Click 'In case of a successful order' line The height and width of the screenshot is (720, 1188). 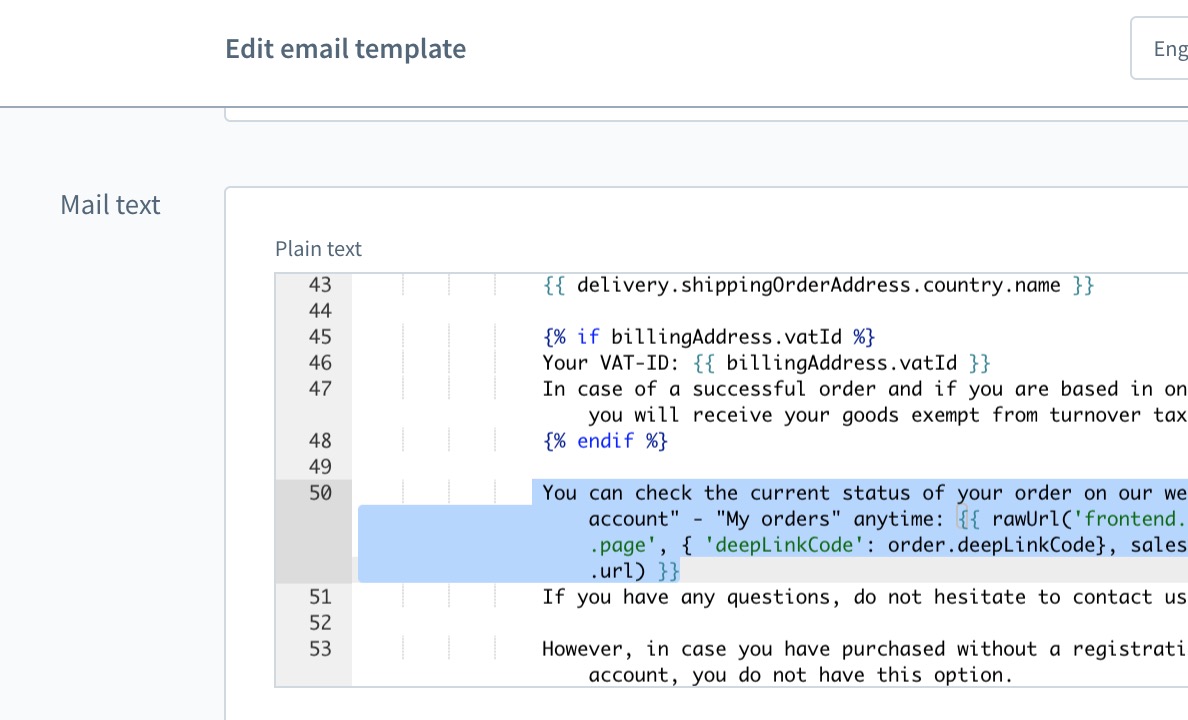point(864,389)
